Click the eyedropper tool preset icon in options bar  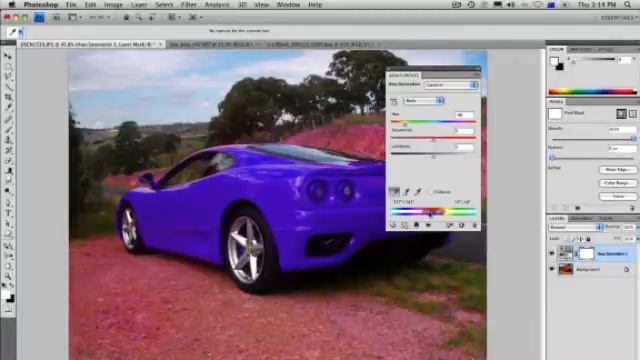click(12, 32)
